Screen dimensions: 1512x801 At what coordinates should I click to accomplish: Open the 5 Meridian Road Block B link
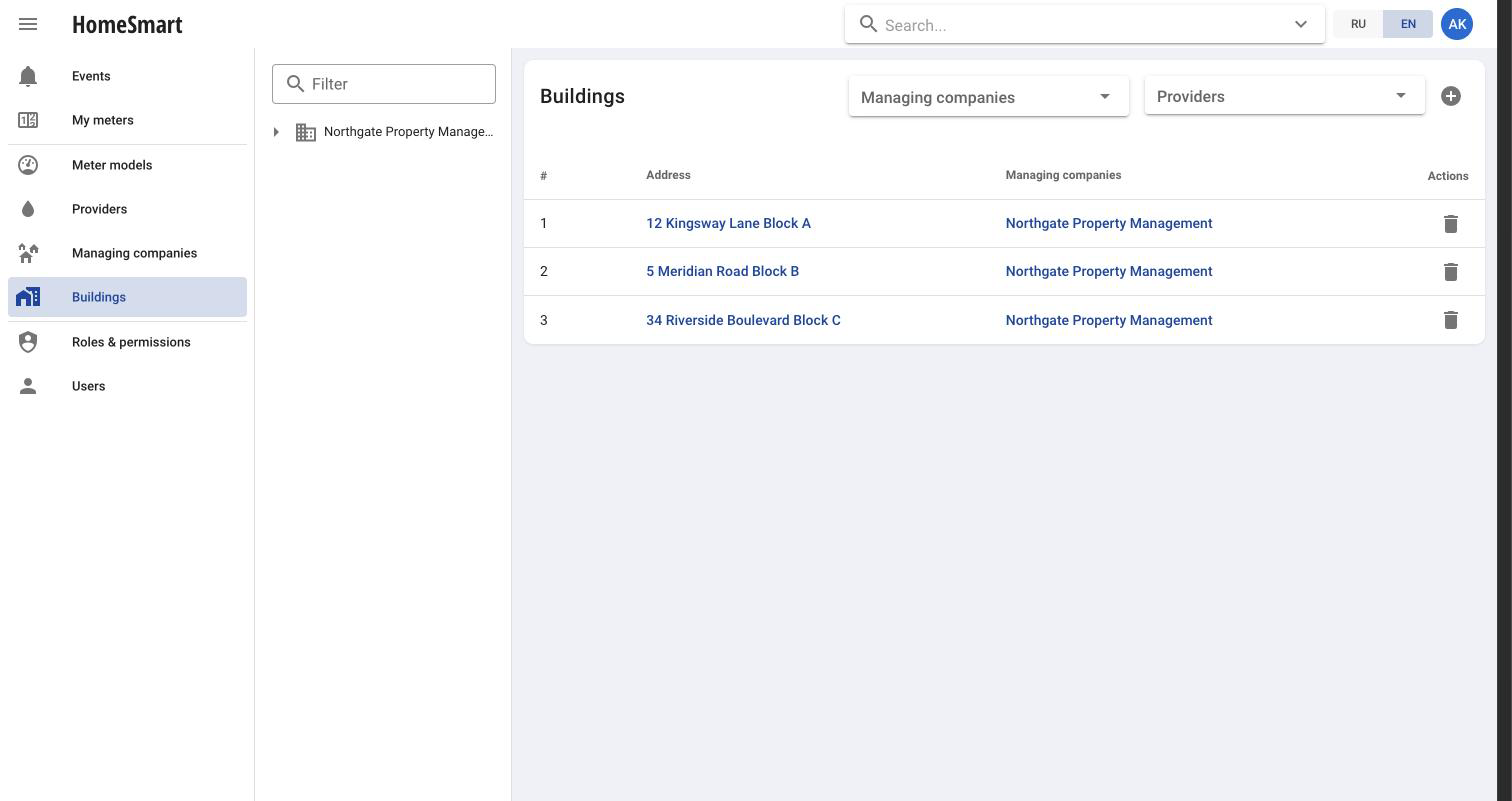(x=722, y=271)
